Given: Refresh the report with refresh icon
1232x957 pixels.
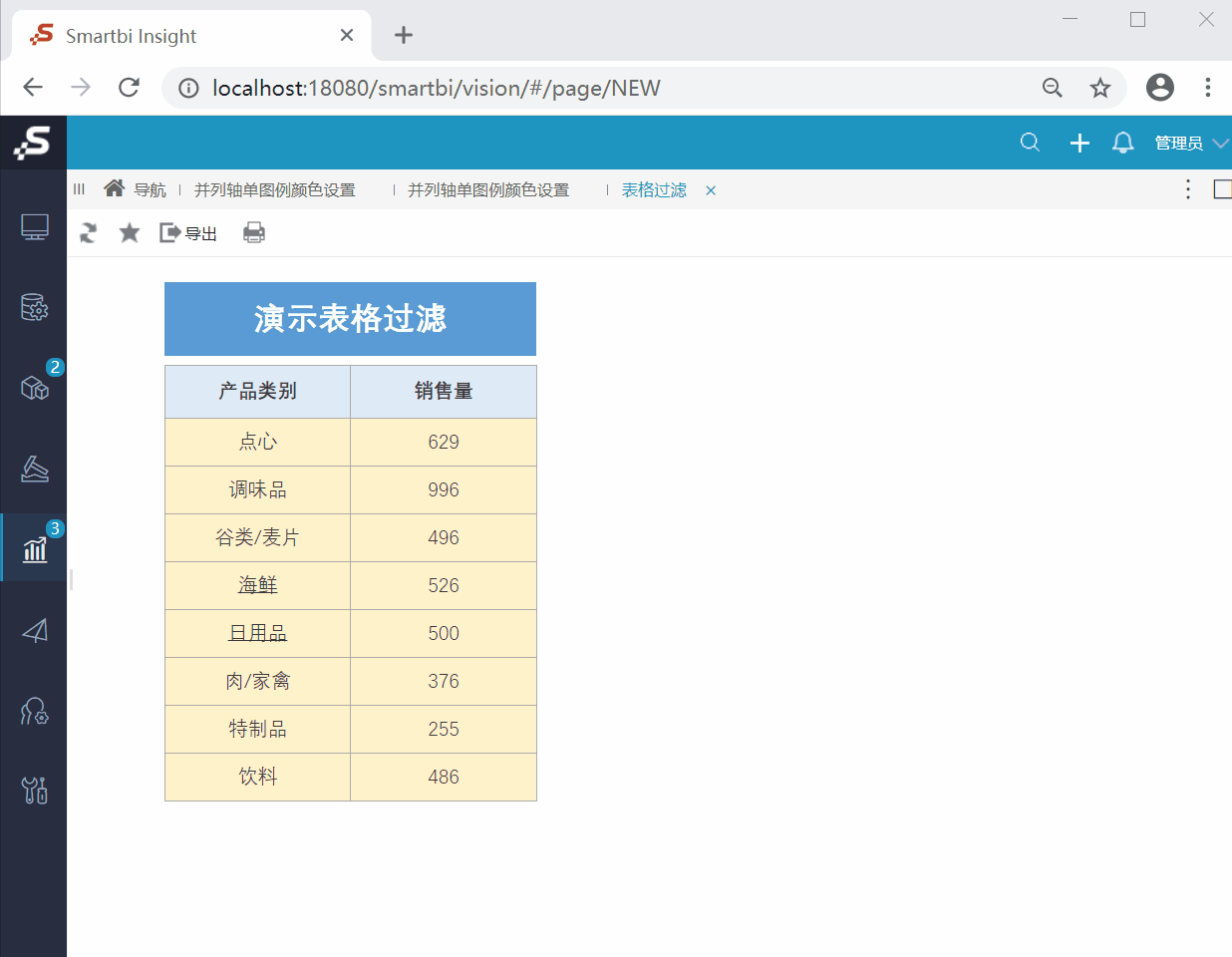Looking at the screenshot, I should 89,233.
